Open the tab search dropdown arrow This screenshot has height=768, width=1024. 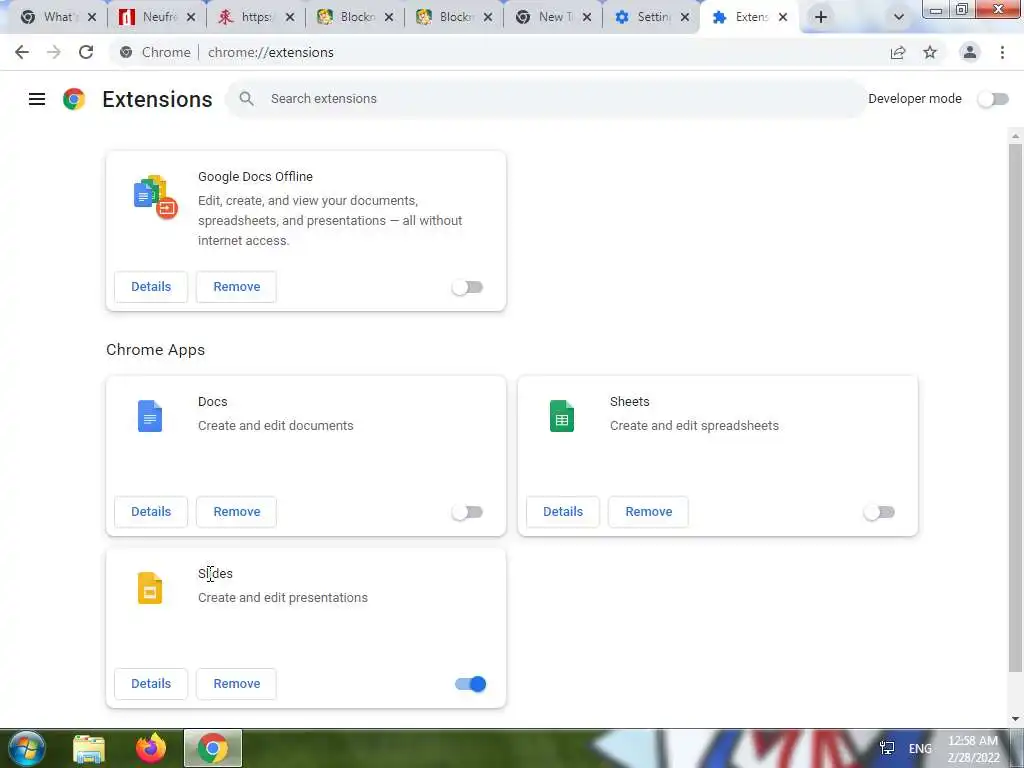click(899, 17)
